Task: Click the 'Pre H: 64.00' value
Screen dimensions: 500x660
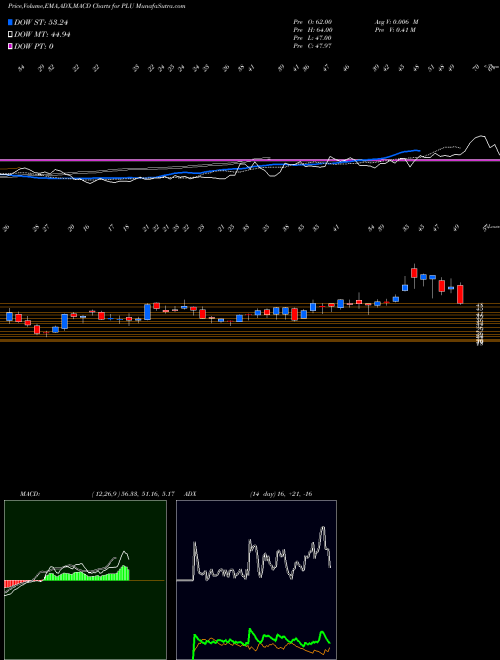Action: (313, 30)
